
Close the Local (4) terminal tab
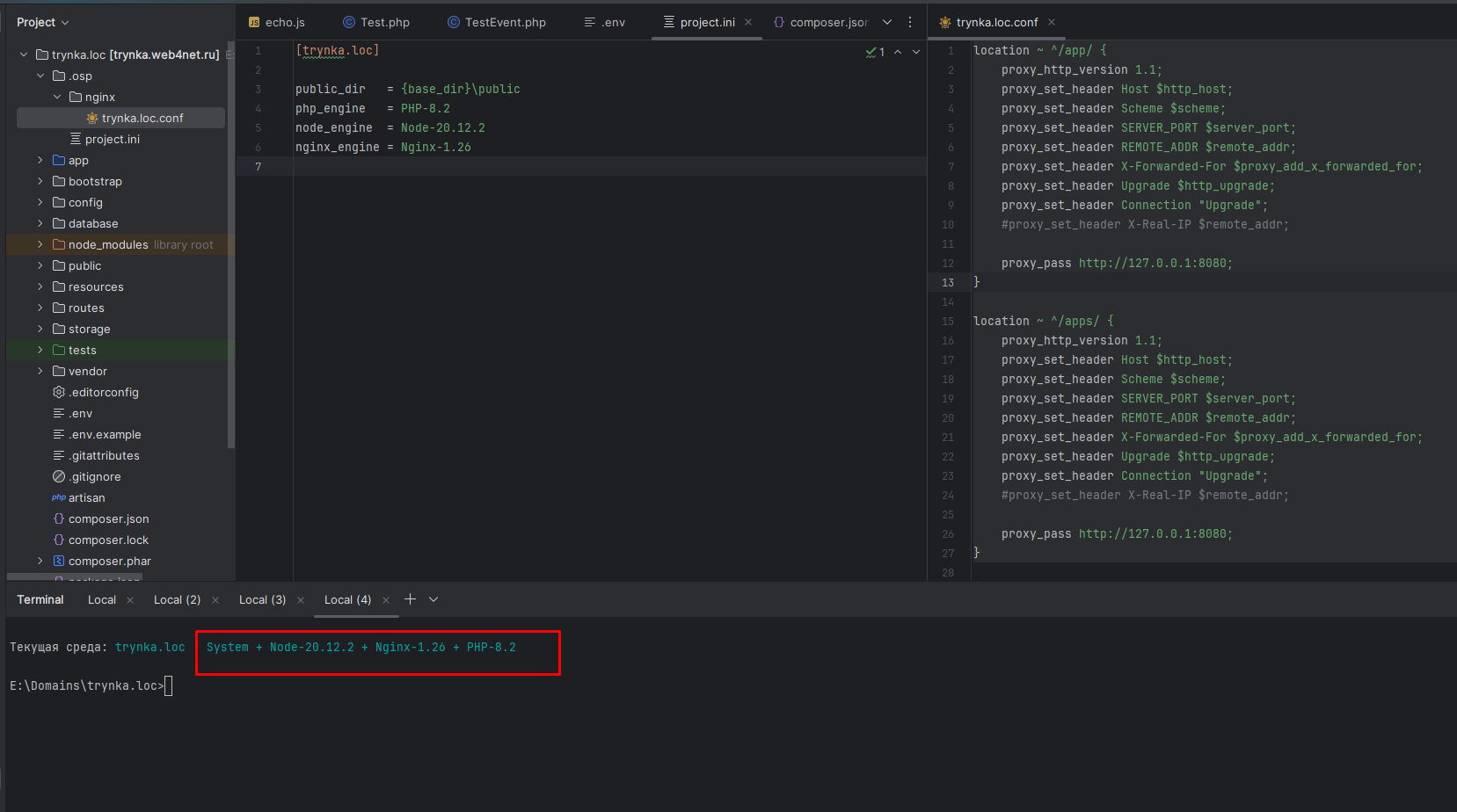point(386,600)
